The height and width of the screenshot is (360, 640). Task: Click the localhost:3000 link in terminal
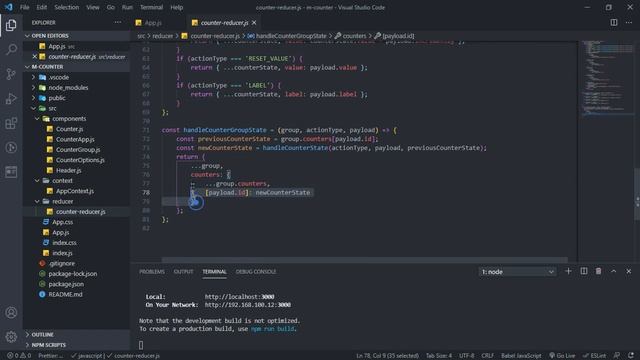click(240, 297)
